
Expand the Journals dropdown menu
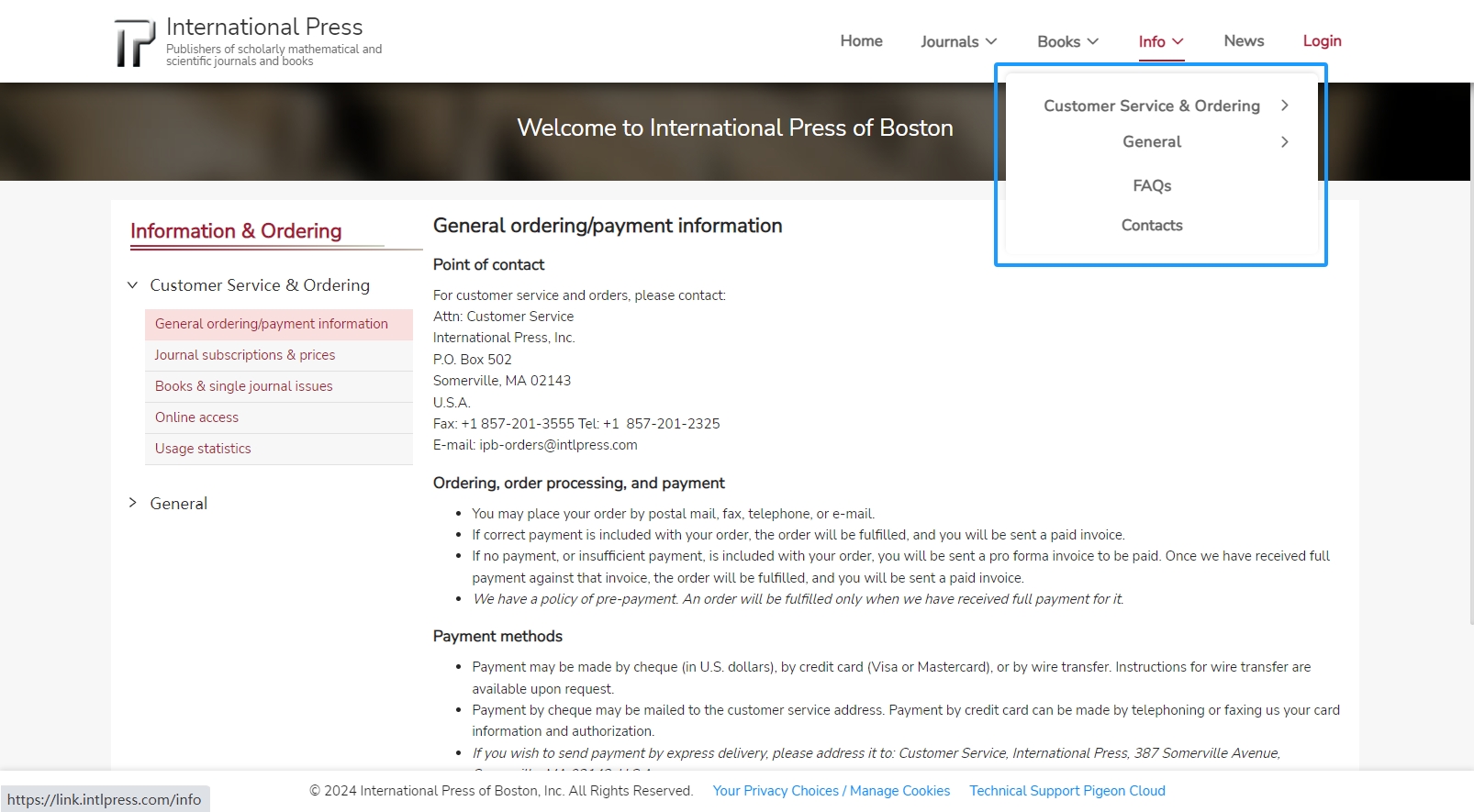[x=958, y=41]
